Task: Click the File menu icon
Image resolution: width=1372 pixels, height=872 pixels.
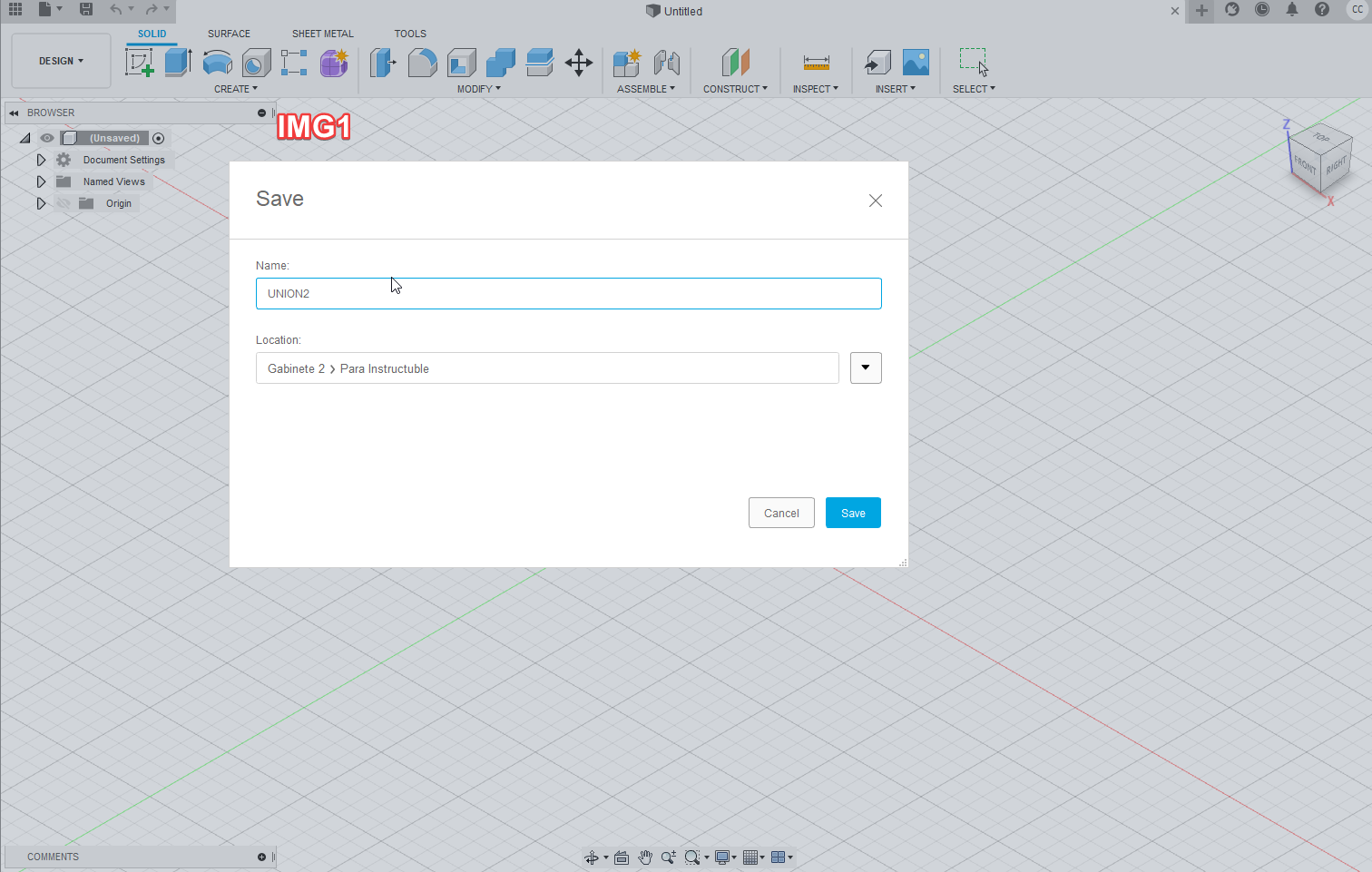Action: (44, 9)
